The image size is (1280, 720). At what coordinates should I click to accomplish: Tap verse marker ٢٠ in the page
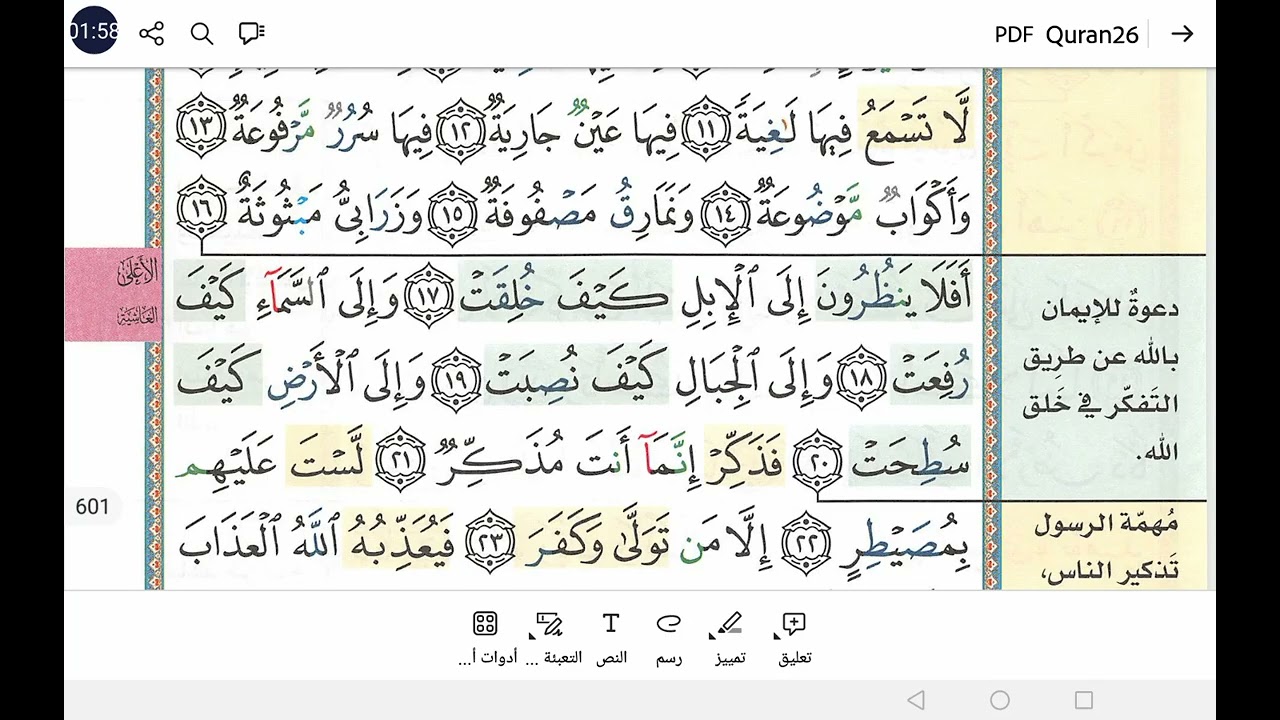[x=819, y=461]
